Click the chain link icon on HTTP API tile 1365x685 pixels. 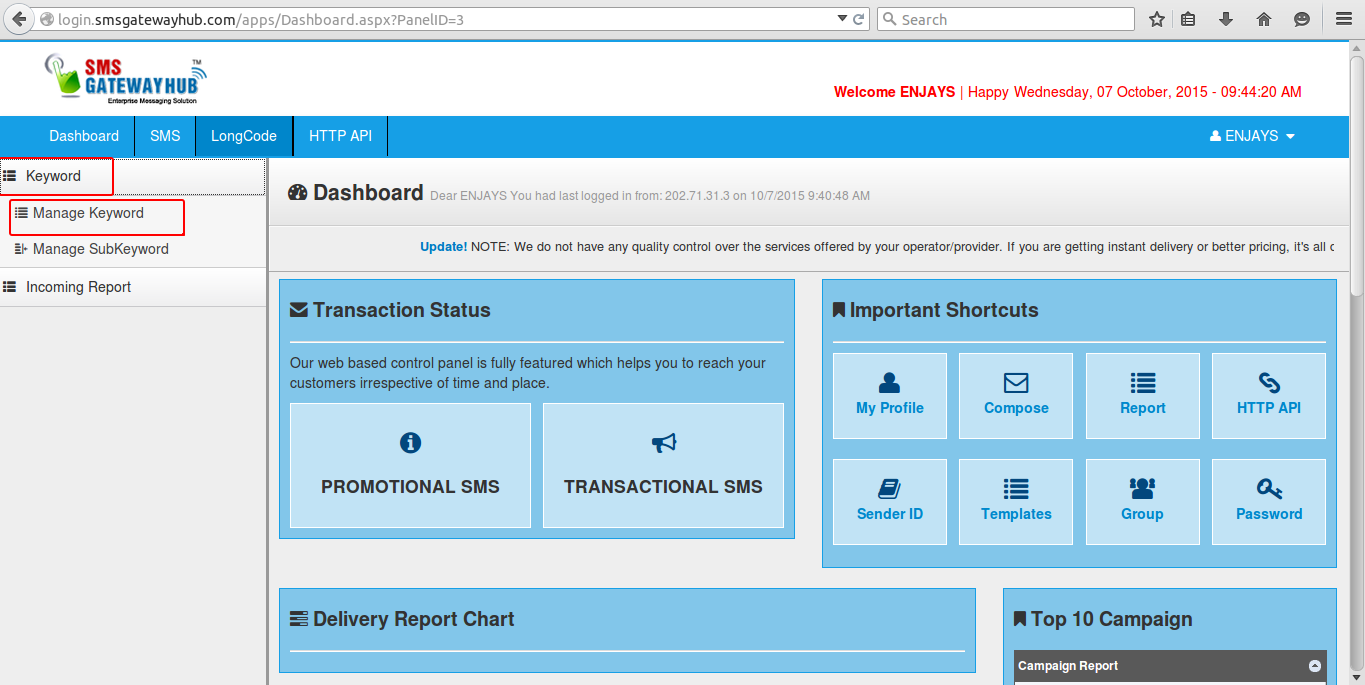(x=1269, y=383)
